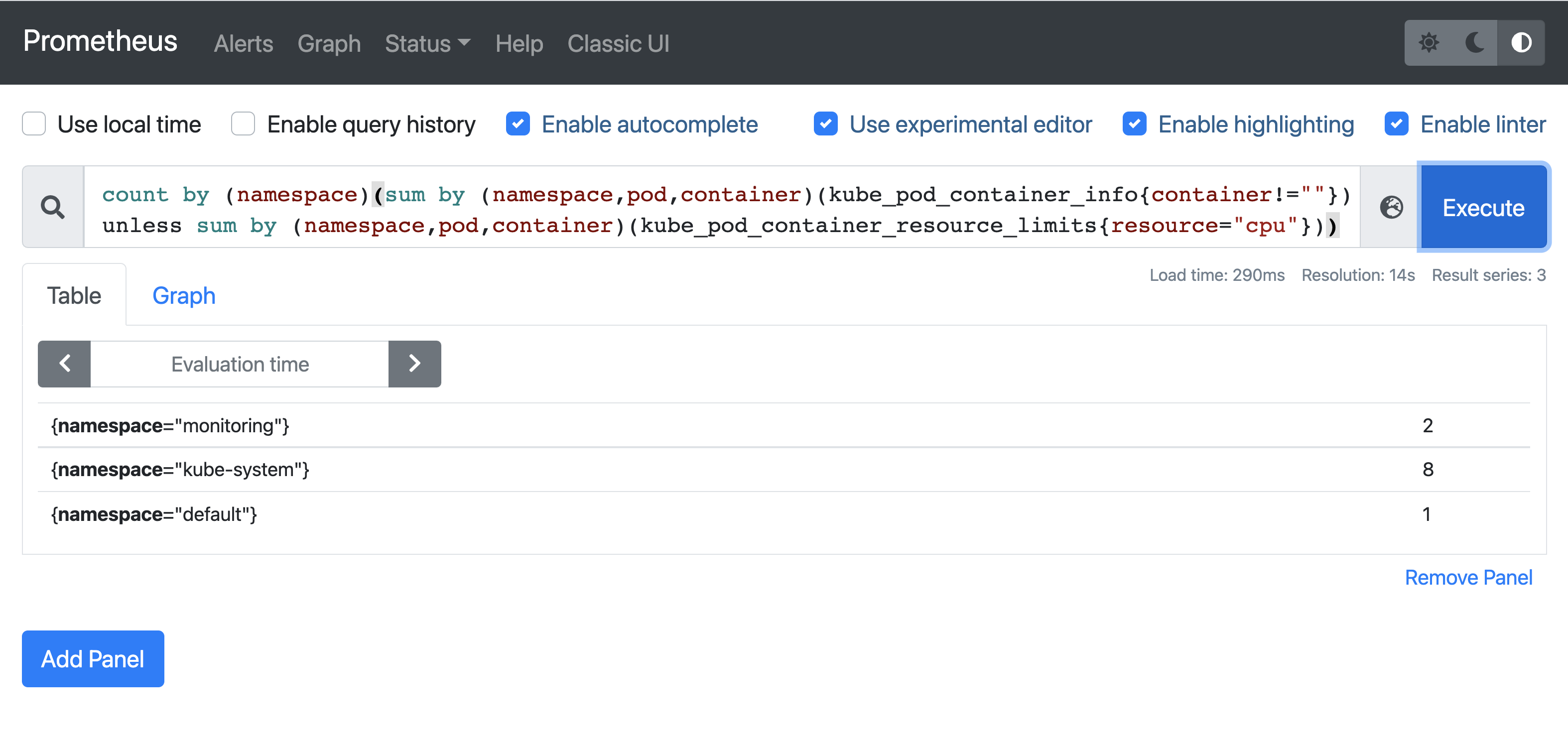
Task: Click the Result series: 3 stat
Action: (1488, 275)
